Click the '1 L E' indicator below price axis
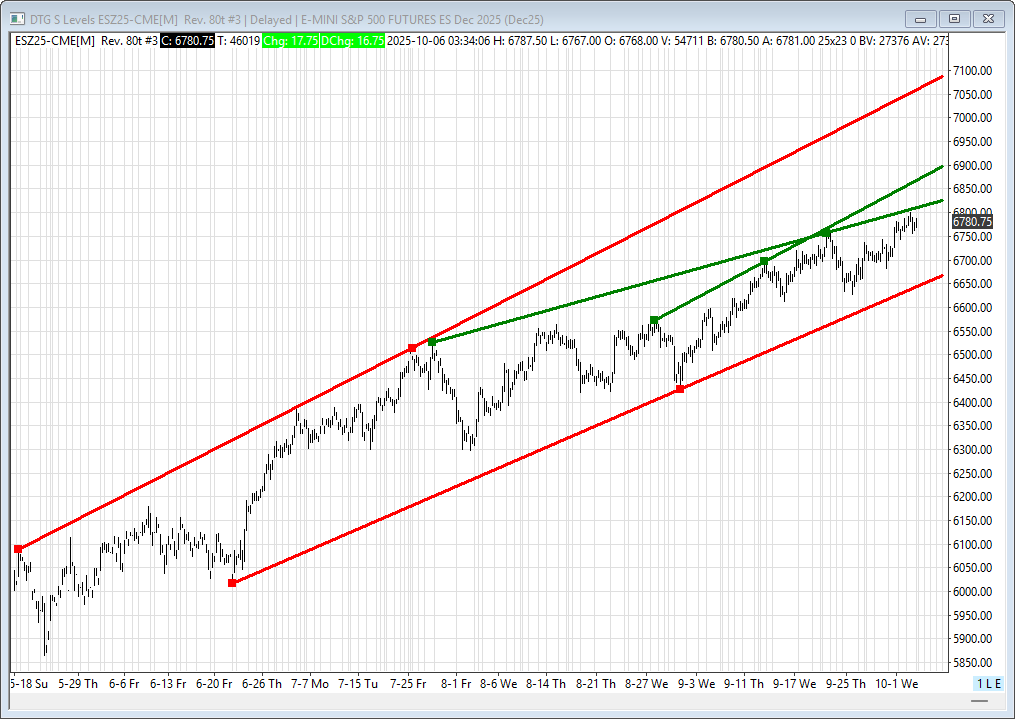The height and width of the screenshot is (719, 1015). (x=986, y=684)
